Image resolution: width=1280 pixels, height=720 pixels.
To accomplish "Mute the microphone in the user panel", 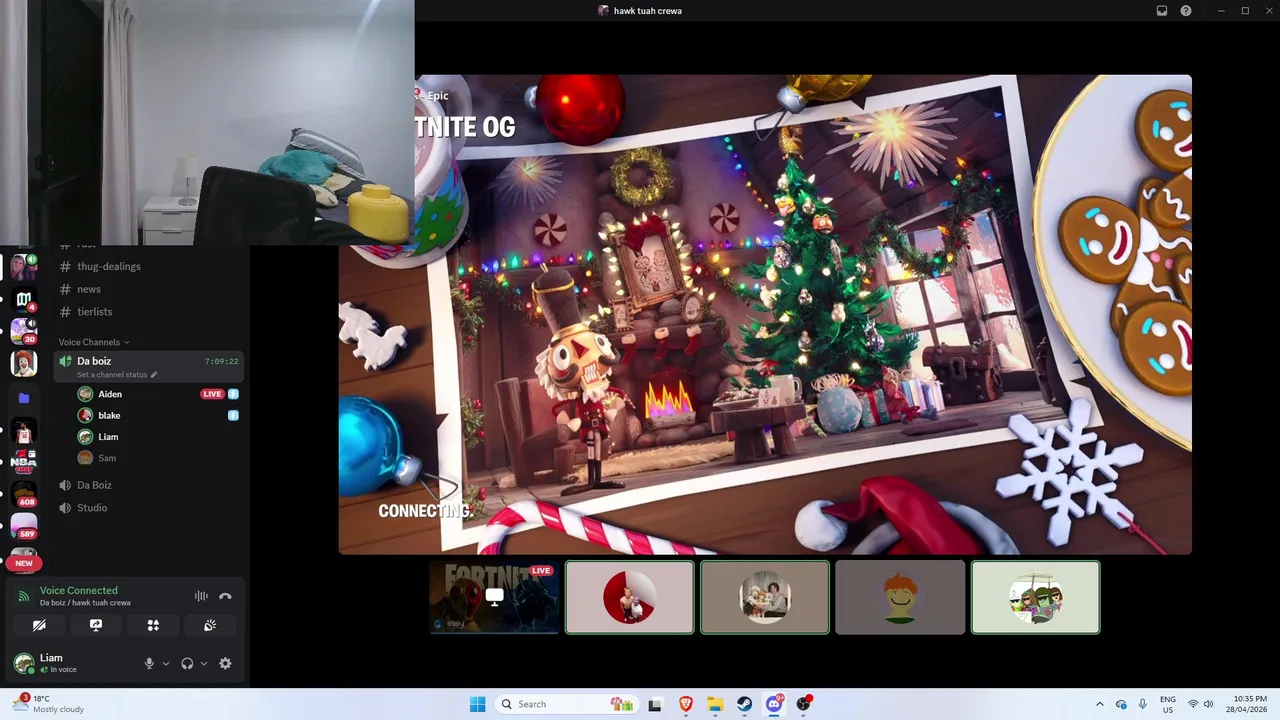I will [149, 663].
